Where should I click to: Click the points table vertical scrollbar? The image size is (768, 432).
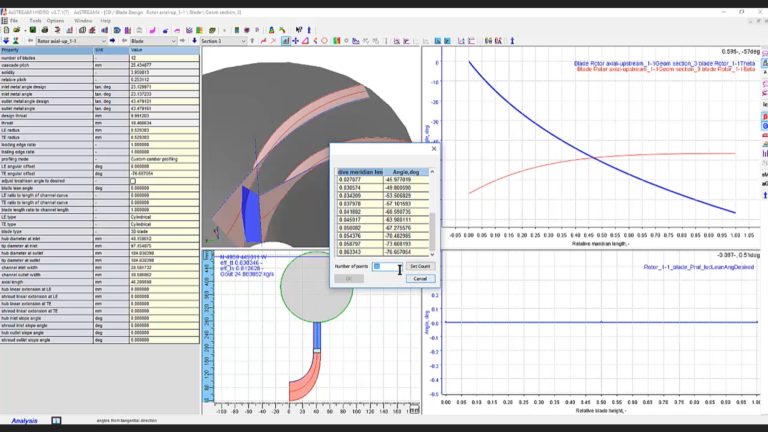click(432, 213)
